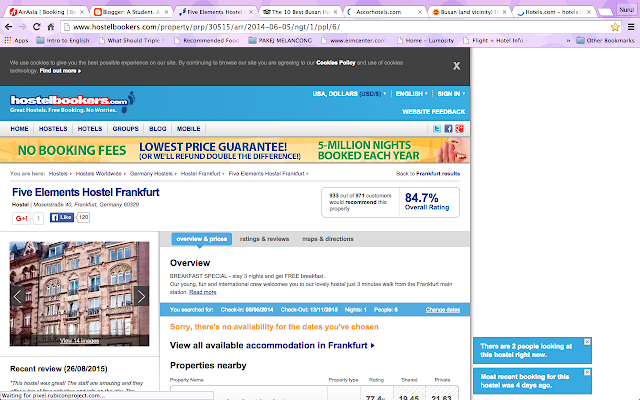Click the browser forward arrow

click(x=22, y=27)
